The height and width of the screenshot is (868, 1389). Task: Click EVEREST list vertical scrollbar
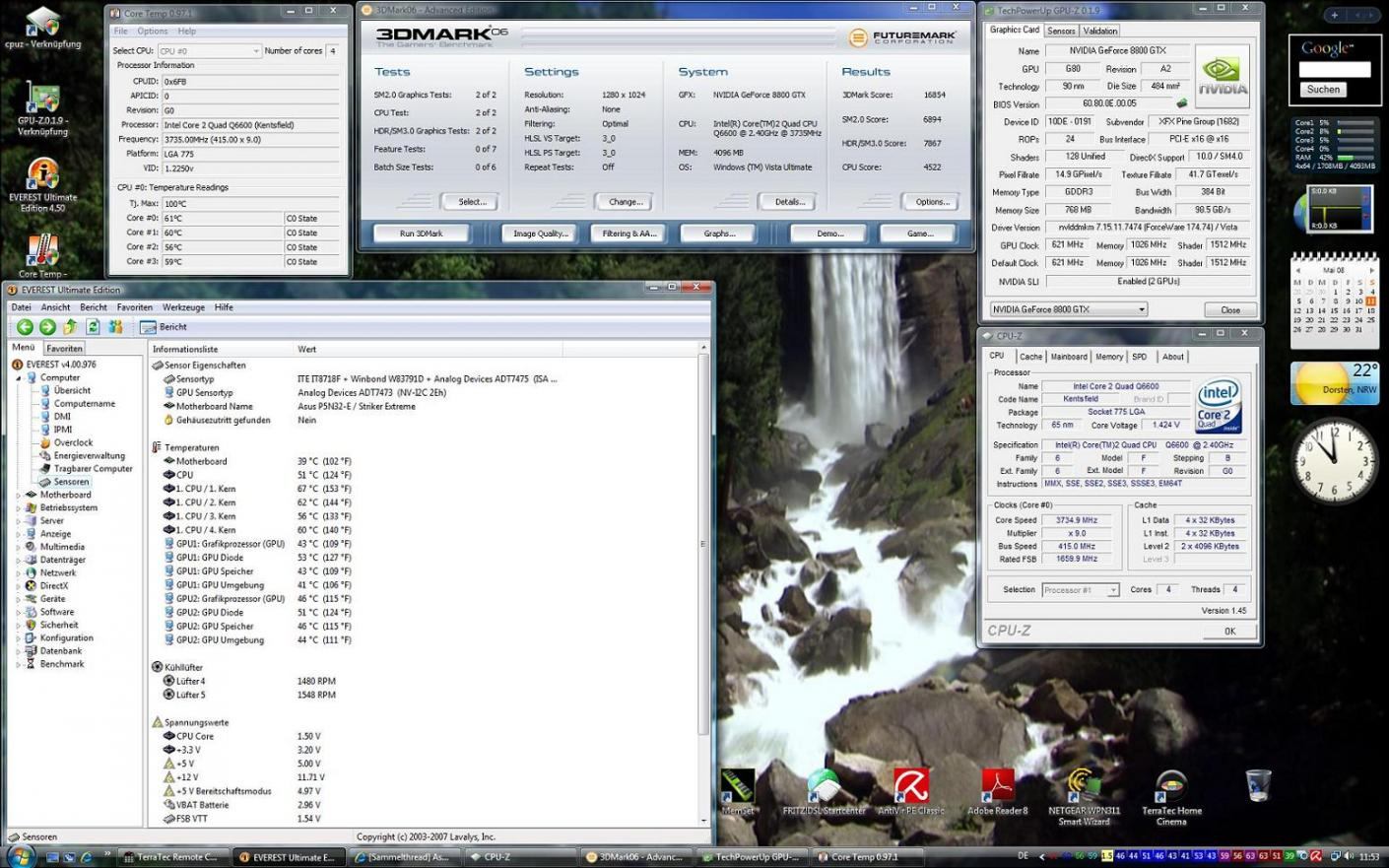pos(703,583)
